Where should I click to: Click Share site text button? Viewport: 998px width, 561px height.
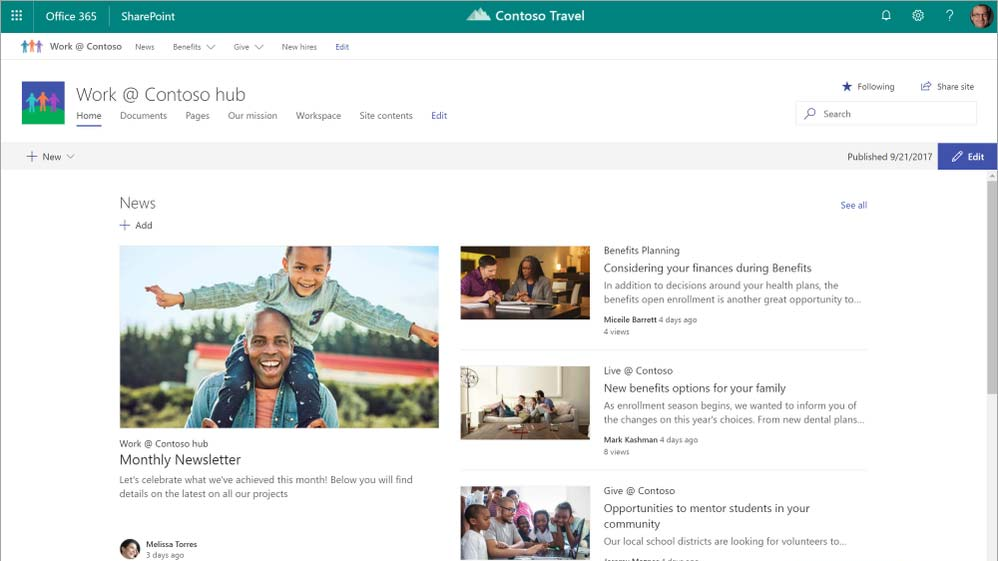tap(955, 87)
